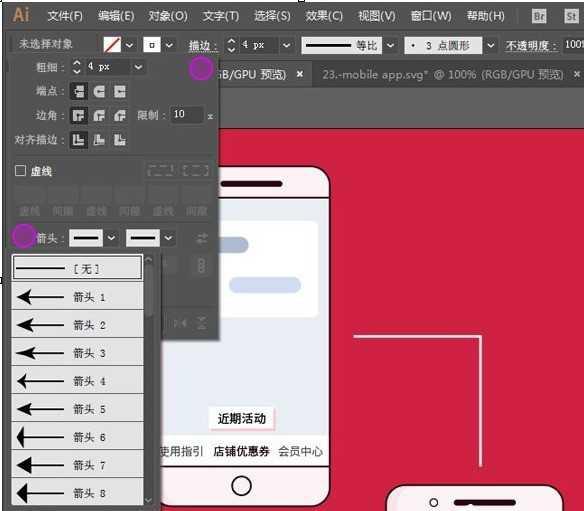This screenshot has height=511, width=584.
Task: Open the 对象(O) menu
Action: coord(168,16)
